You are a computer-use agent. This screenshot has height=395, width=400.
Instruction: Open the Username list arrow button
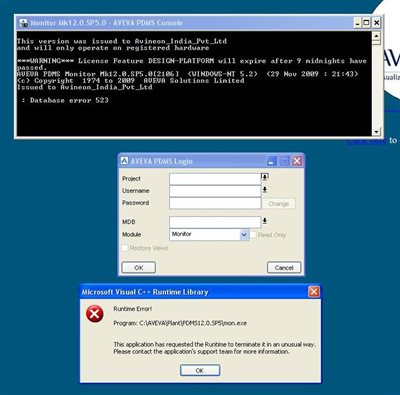coord(265,190)
